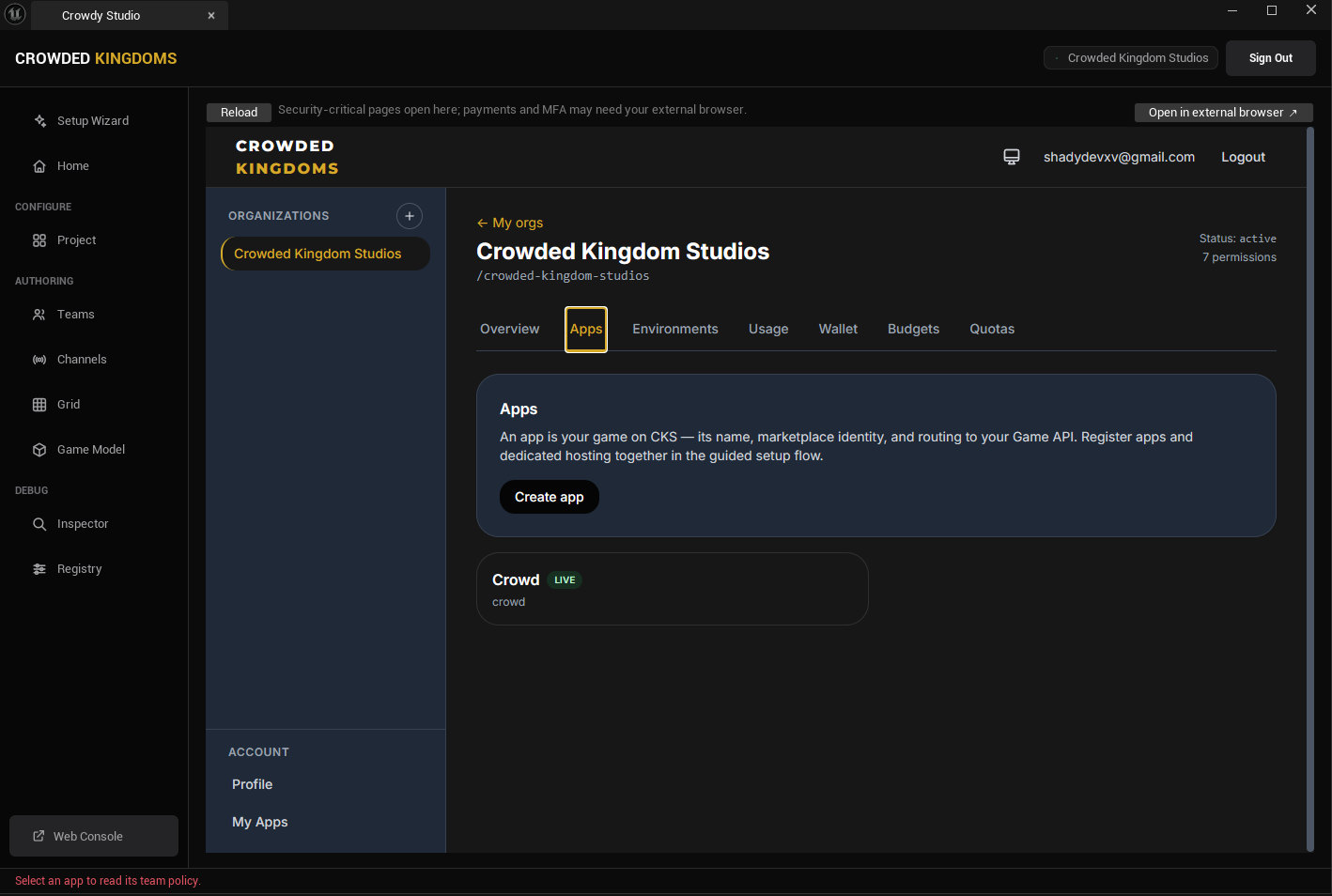The width and height of the screenshot is (1332, 896).
Task: Select Crowded Kingdom Studios in the organizations list
Action: (325, 254)
